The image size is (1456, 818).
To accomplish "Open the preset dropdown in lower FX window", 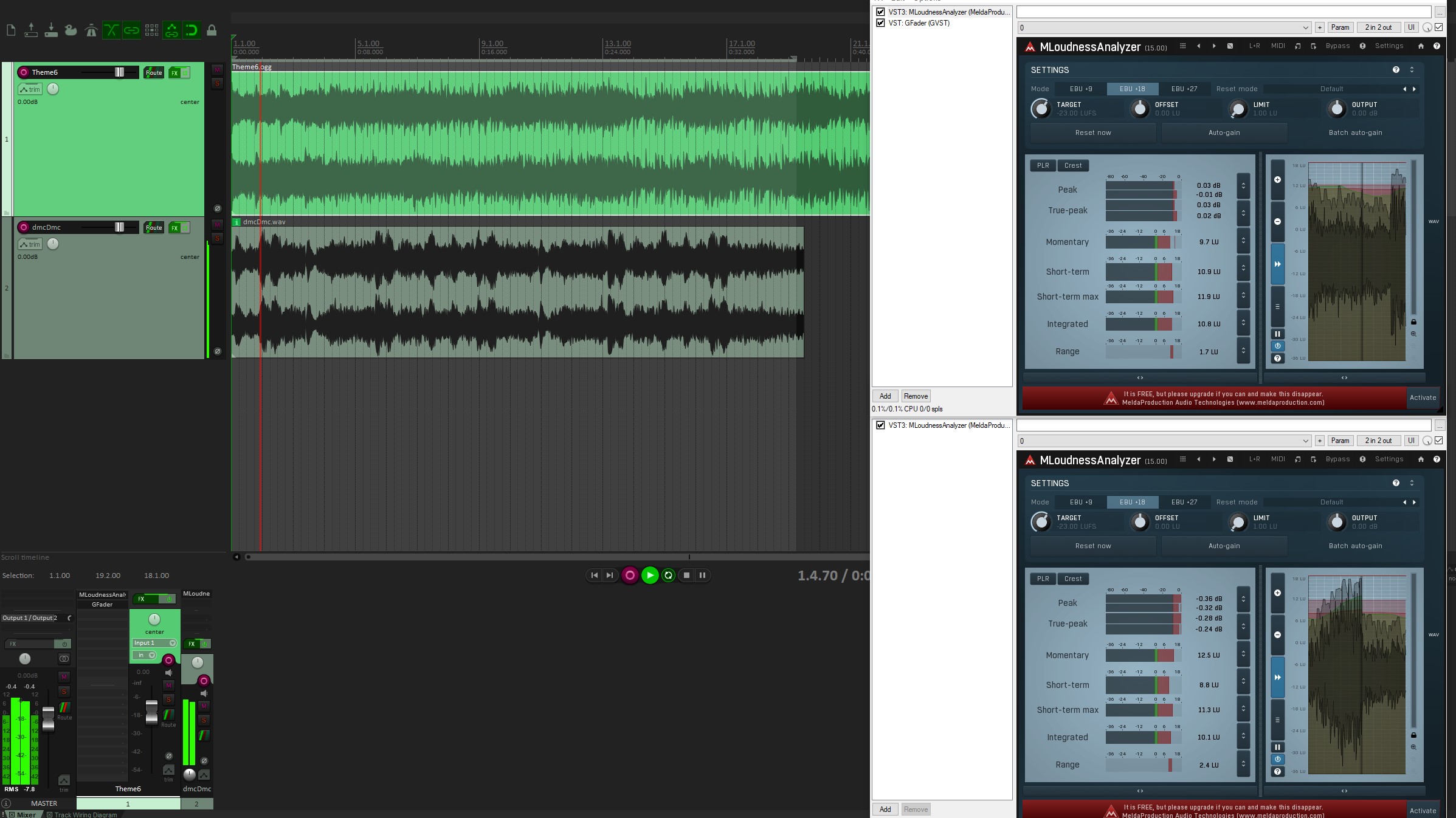I will tap(1164, 441).
